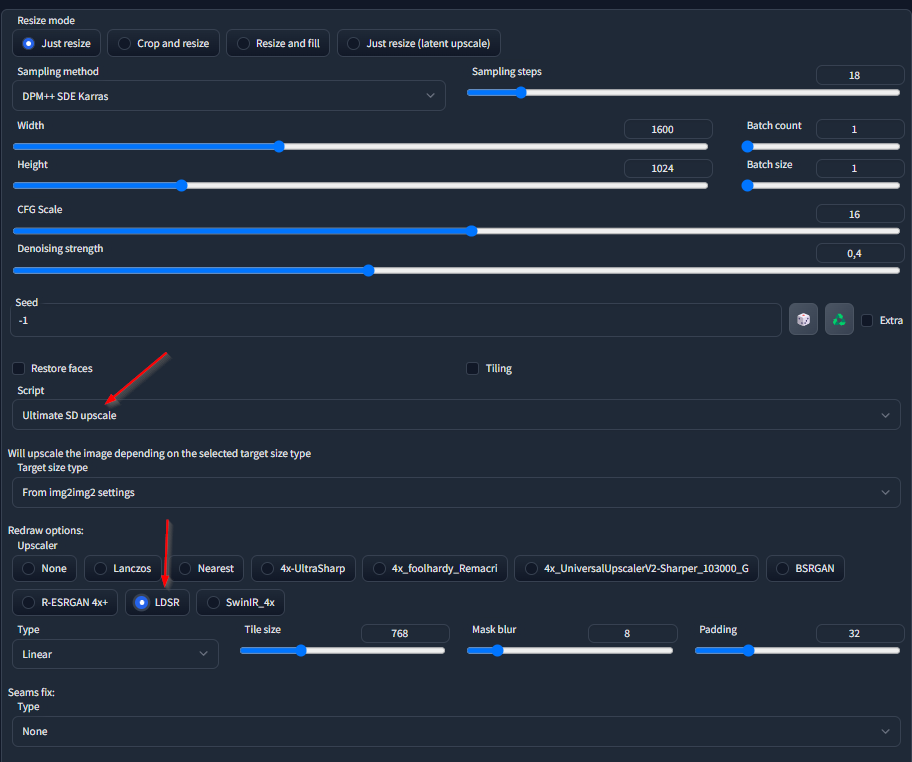Screen dimensions: 912x762
Task: Select Crop and resize mode
Action: point(163,43)
